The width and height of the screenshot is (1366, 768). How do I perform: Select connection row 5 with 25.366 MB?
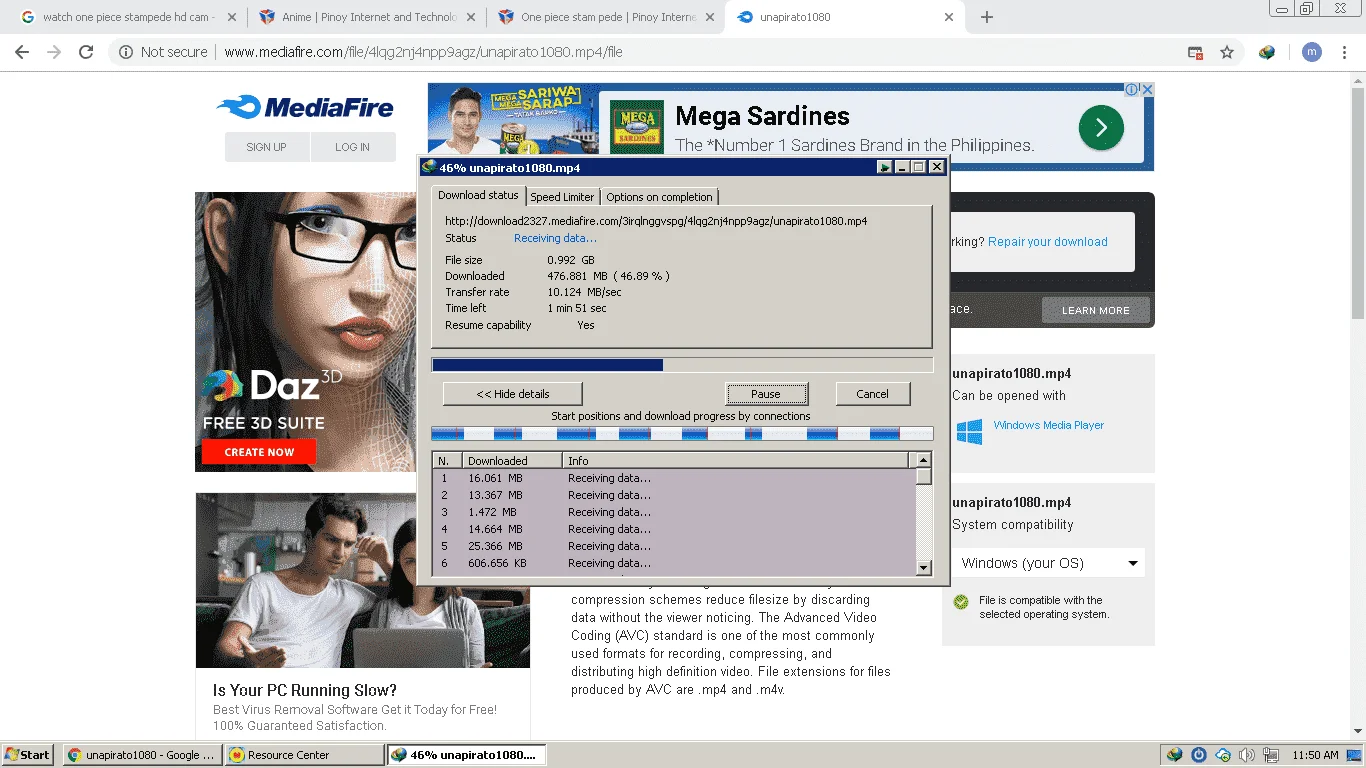674,546
